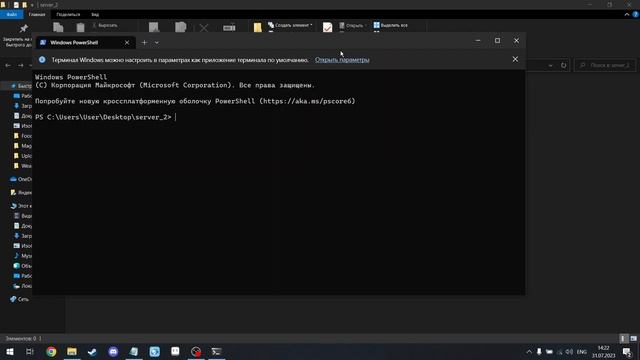Click the pin to Quick Access icon
This screenshot has width=640, height=360.
click(x=23, y=28)
